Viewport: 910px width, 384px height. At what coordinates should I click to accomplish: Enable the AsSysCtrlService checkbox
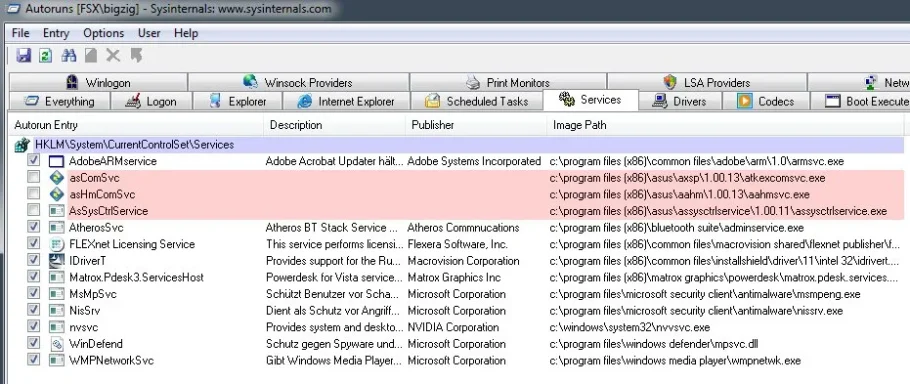(34, 210)
